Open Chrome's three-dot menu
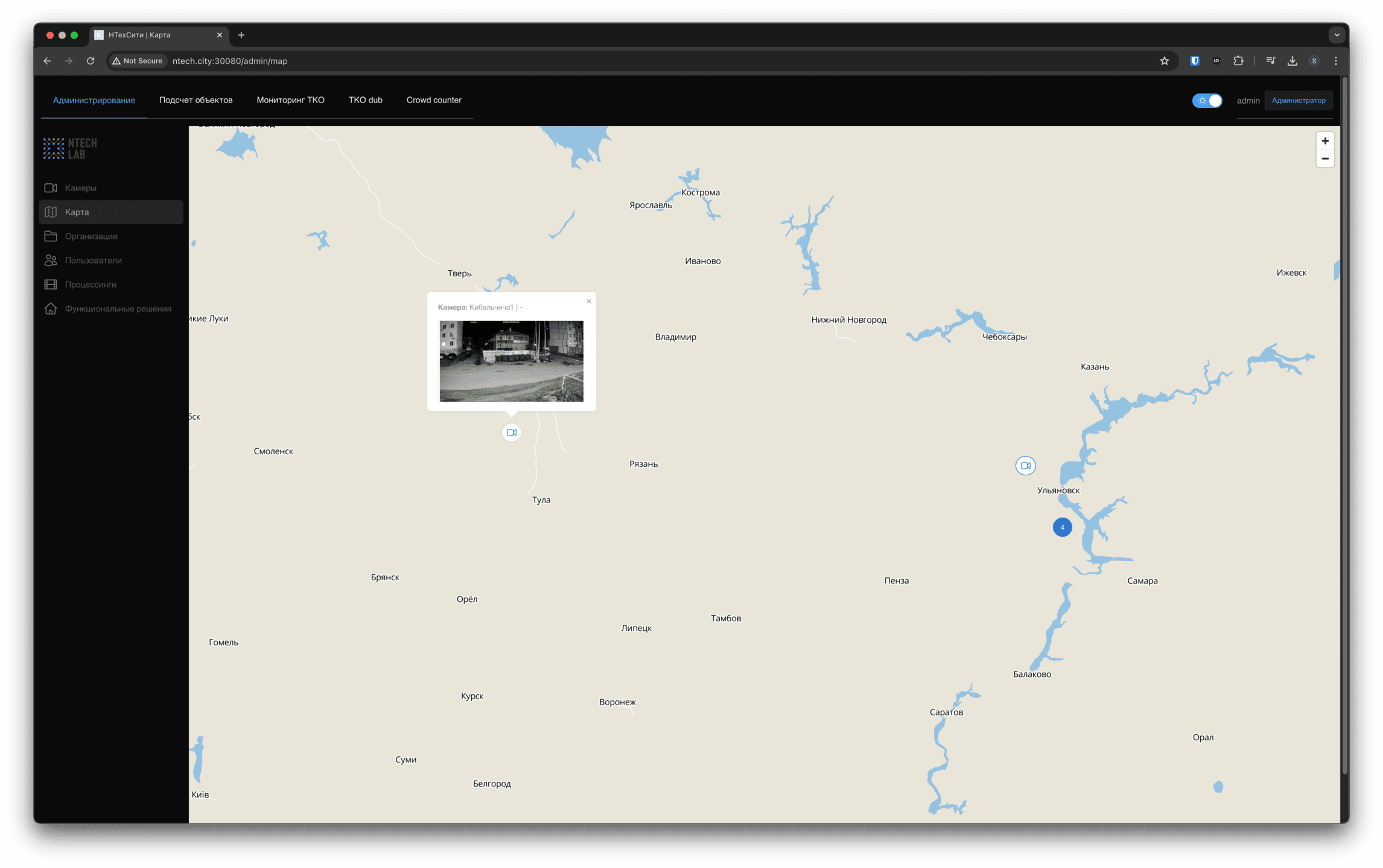This screenshot has height=868, width=1383. (1336, 61)
